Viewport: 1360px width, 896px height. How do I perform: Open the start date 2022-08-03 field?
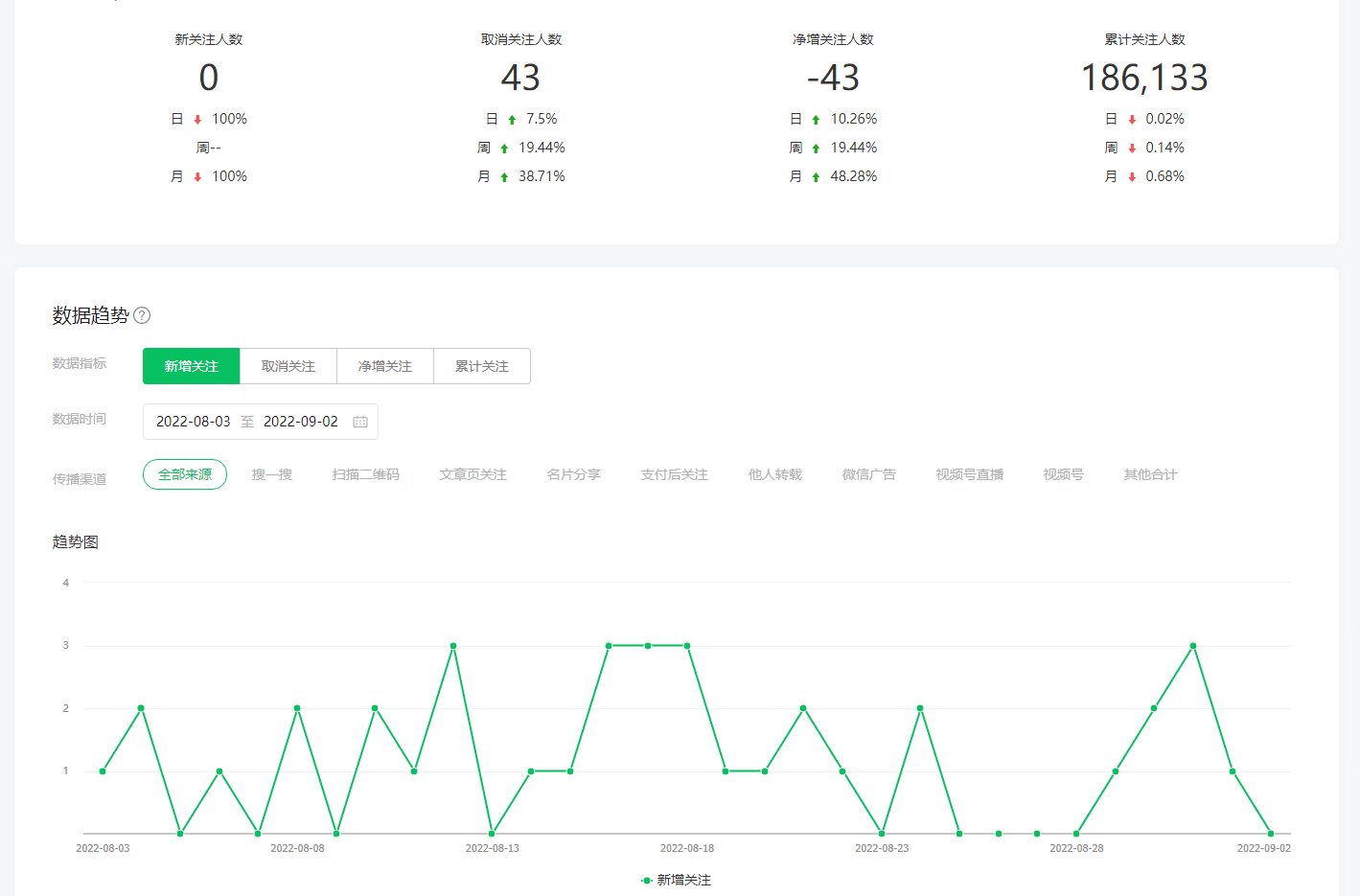(194, 422)
